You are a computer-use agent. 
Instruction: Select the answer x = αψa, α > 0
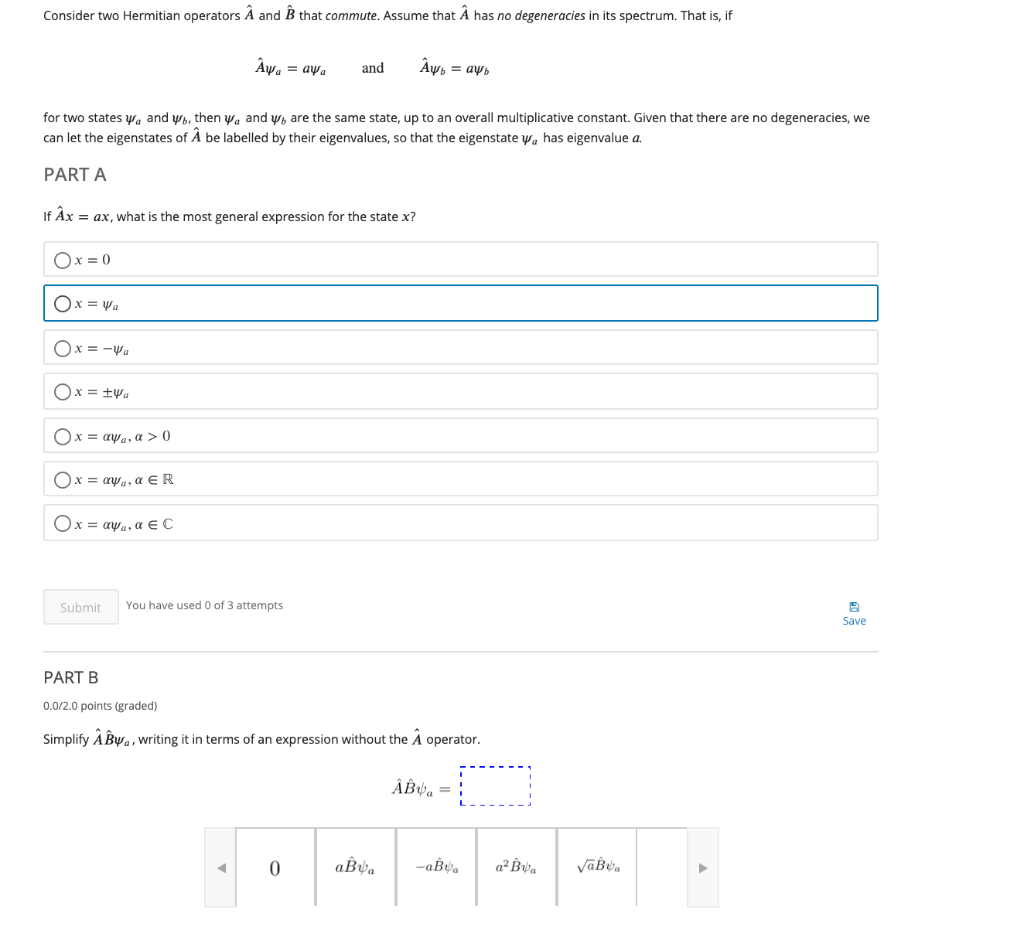[x=62, y=435]
